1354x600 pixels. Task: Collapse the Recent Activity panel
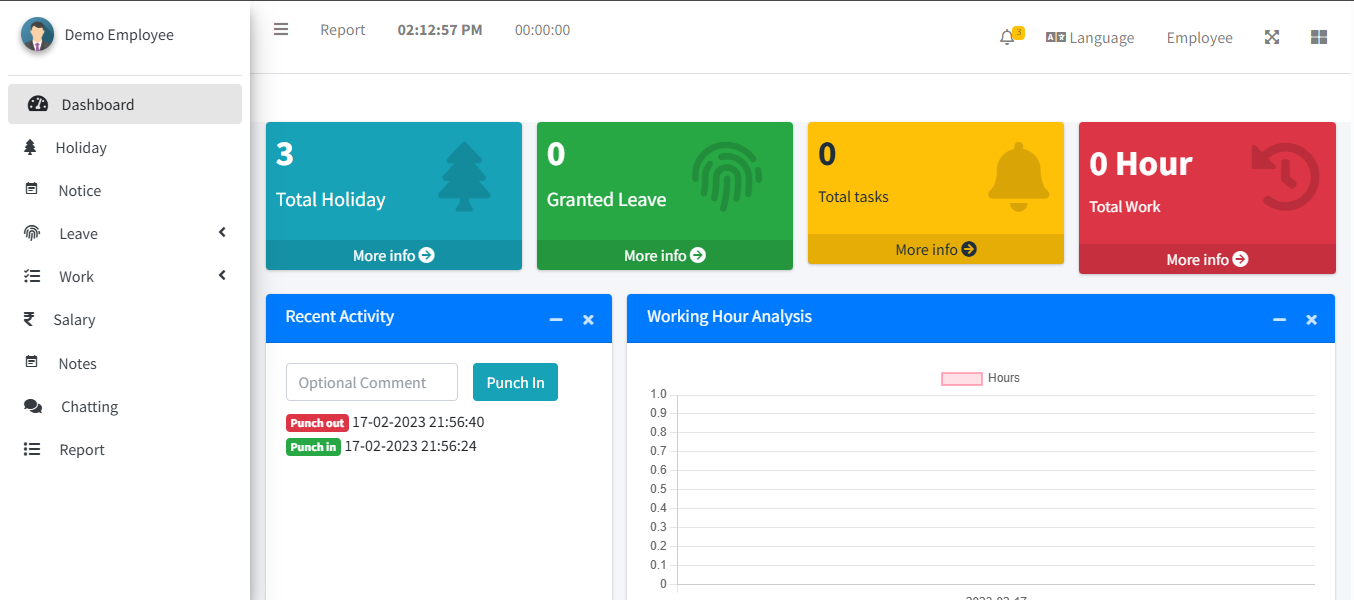pyautogui.click(x=556, y=320)
